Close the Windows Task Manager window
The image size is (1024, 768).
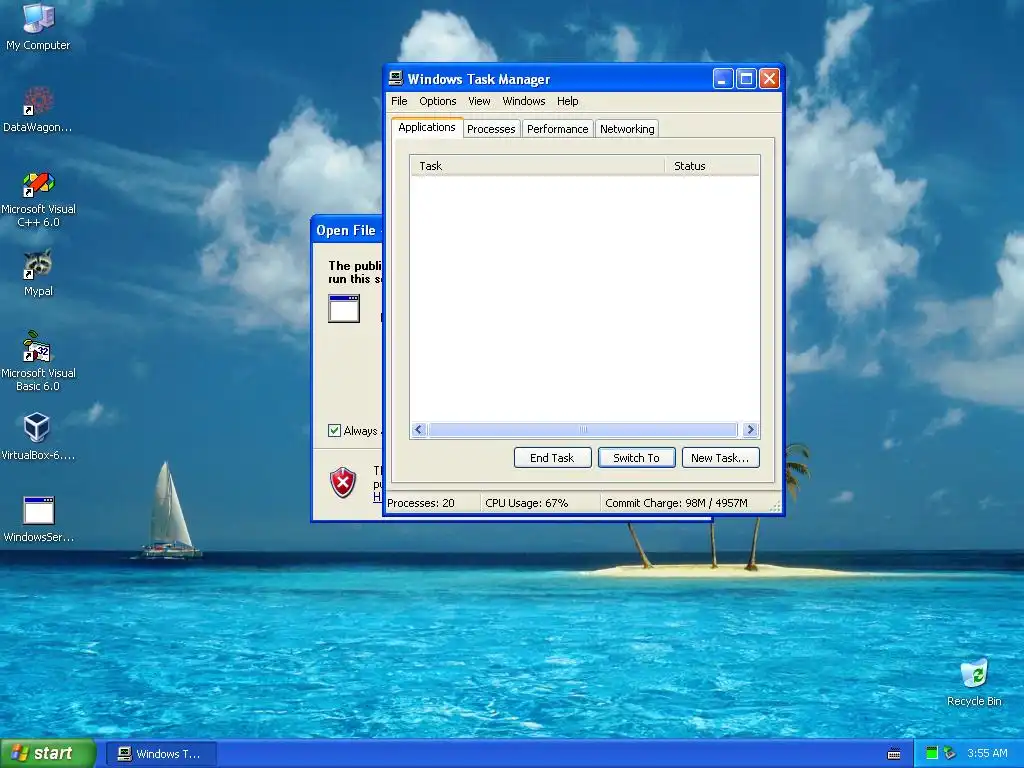pyautogui.click(x=769, y=79)
